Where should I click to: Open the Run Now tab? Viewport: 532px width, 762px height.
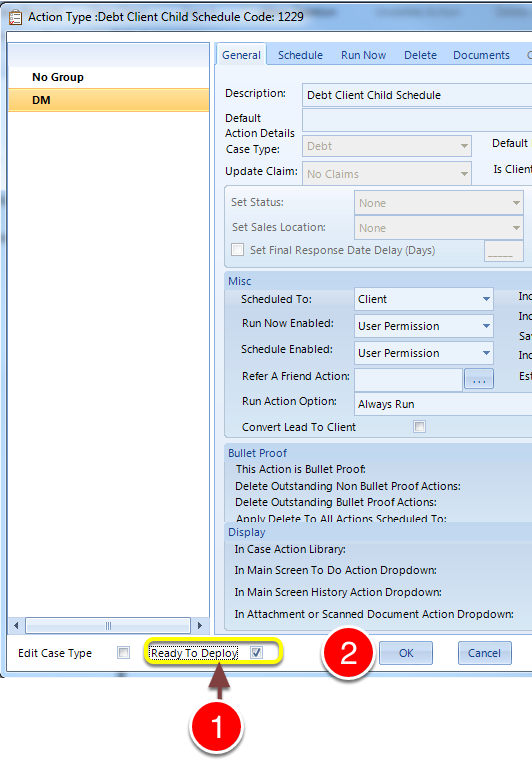tap(363, 55)
